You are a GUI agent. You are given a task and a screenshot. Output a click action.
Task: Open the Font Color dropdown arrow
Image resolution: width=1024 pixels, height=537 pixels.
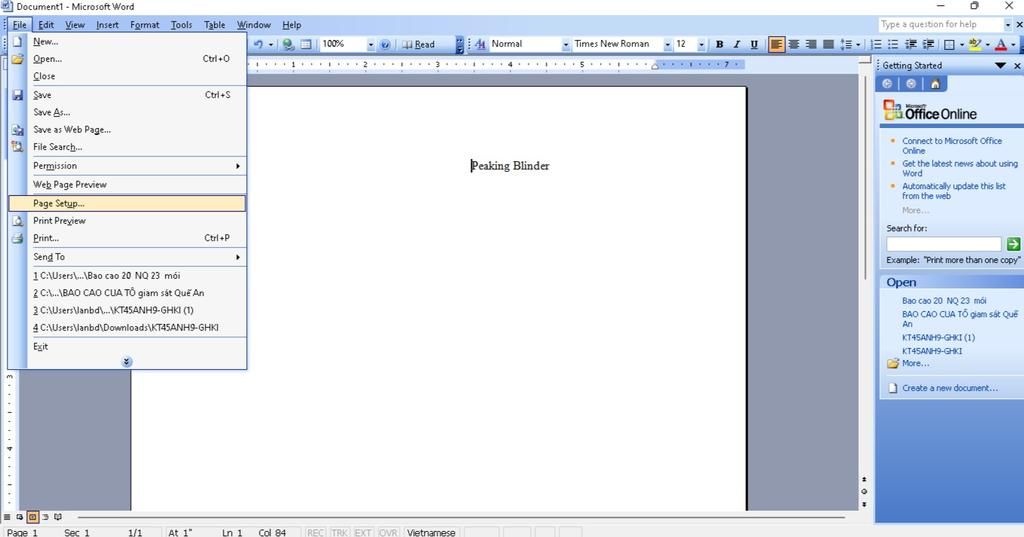pyautogui.click(x=1013, y=44)
